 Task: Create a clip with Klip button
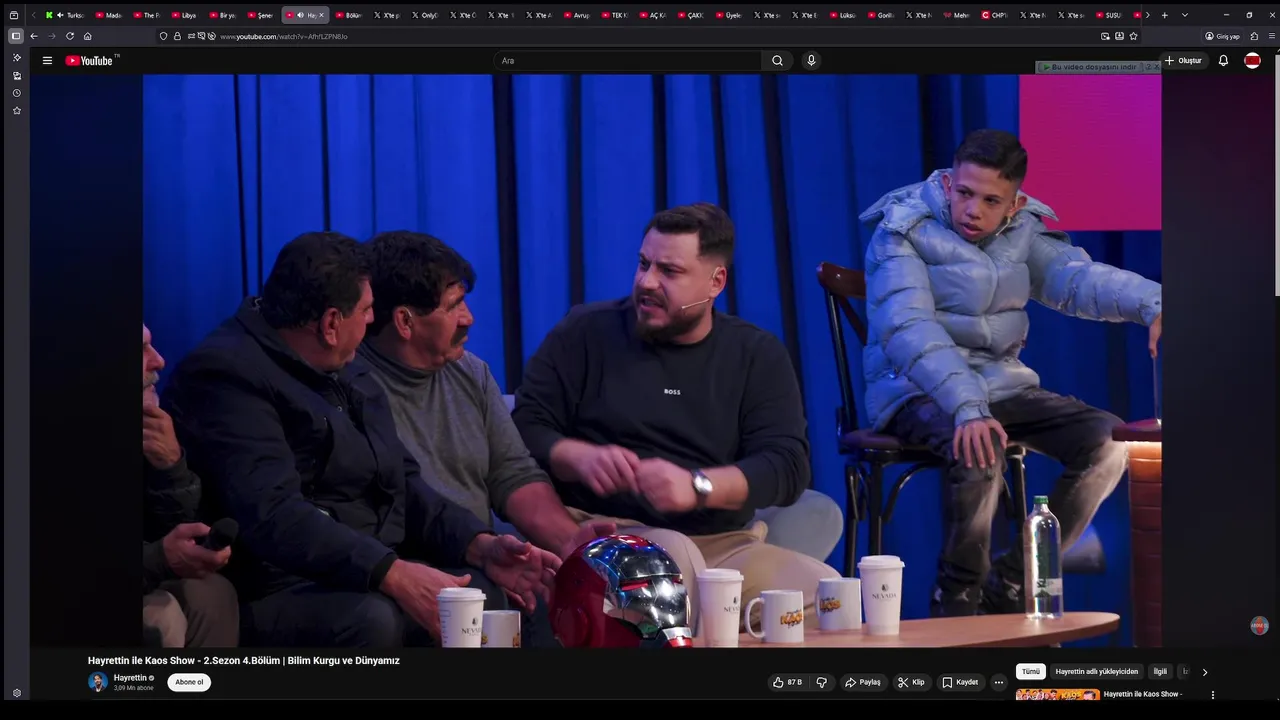click(x=911, y=682)
